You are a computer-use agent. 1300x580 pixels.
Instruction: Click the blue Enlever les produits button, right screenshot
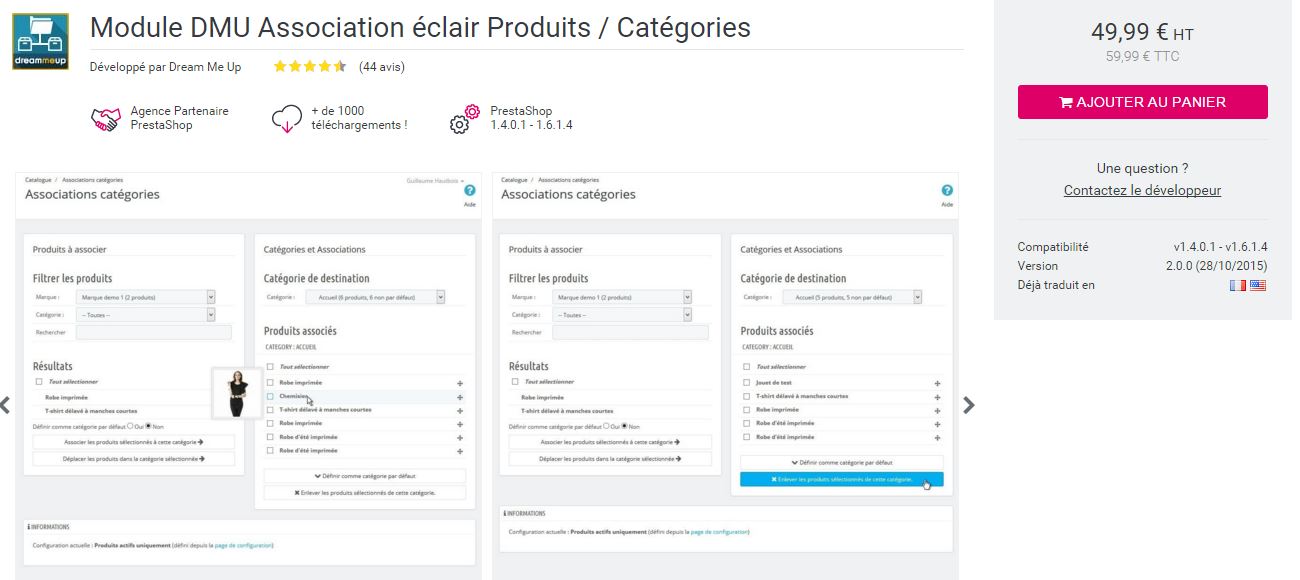coord(841,480)
